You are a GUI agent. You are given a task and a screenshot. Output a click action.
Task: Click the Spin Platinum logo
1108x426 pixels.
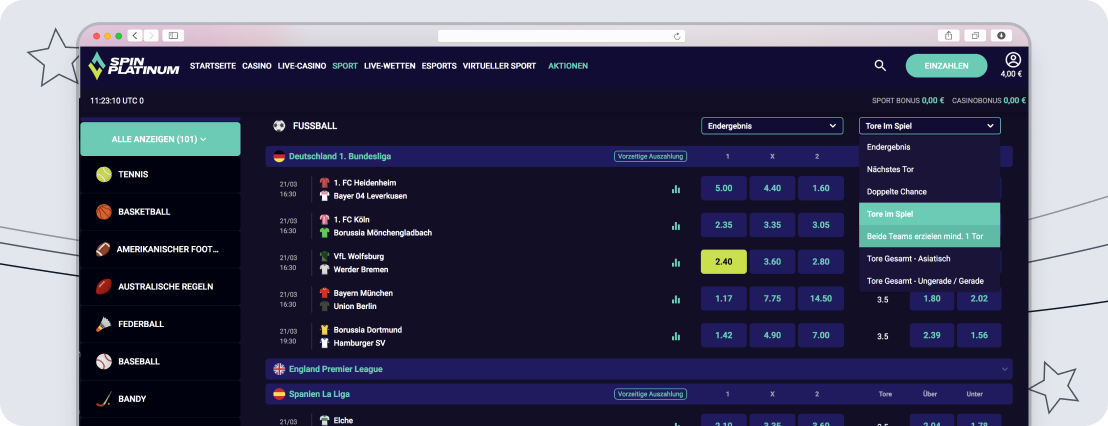(134, 66)
